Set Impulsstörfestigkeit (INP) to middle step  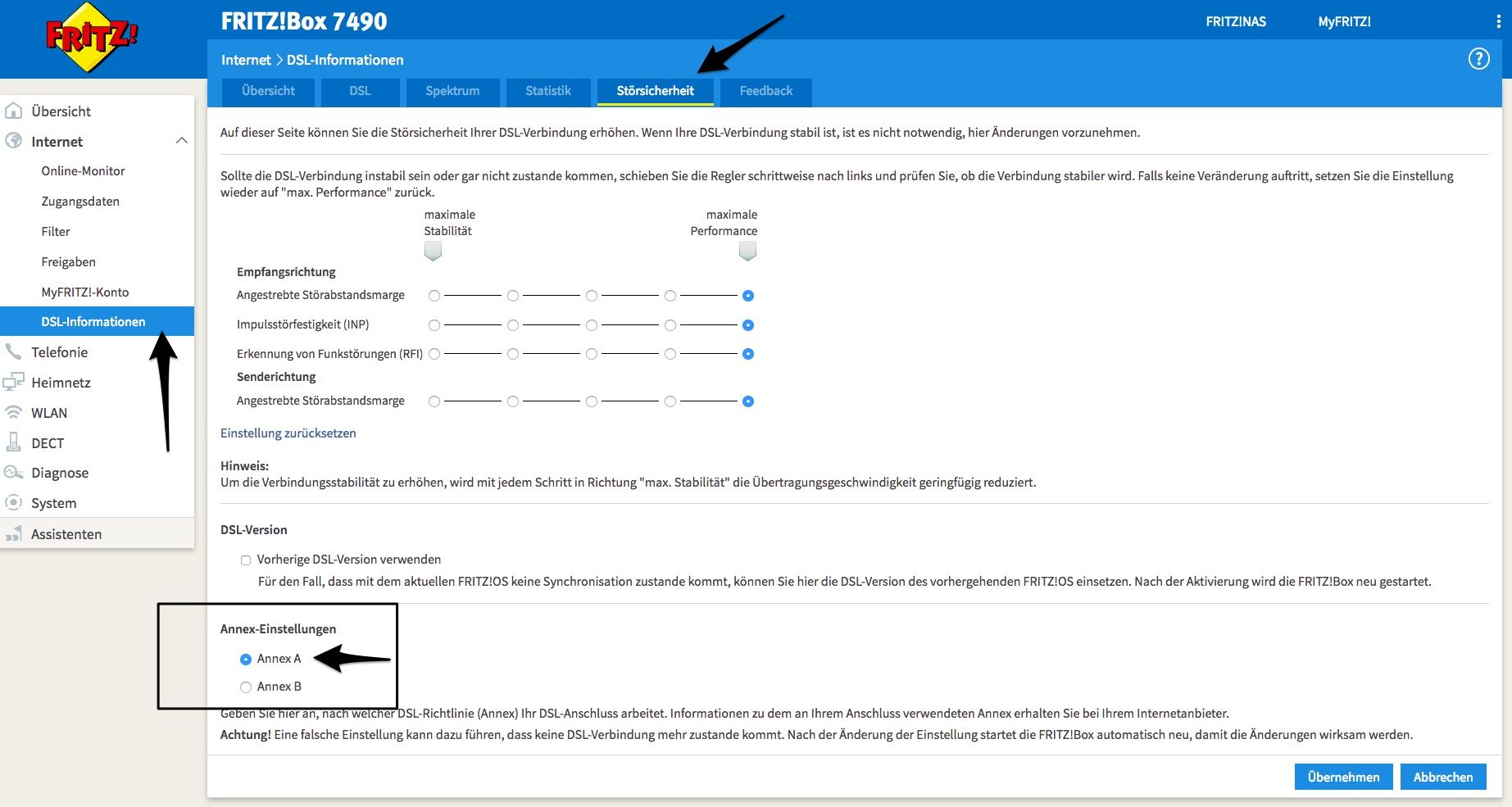tap(592, 325)
